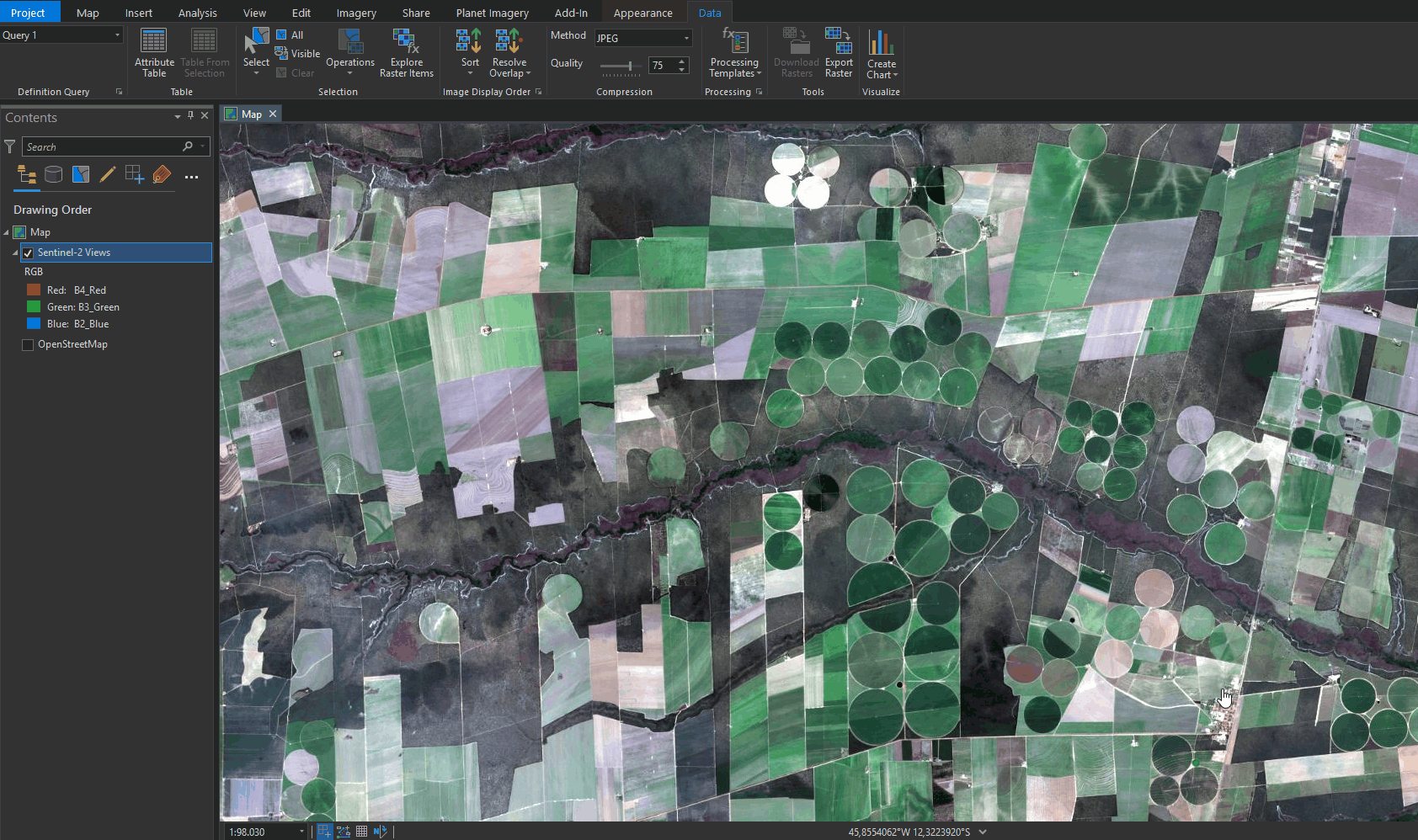Open the compression Method JPEG dropdown
The width and height of the screenshot is (1418, 840).
[x=686, y=38]
